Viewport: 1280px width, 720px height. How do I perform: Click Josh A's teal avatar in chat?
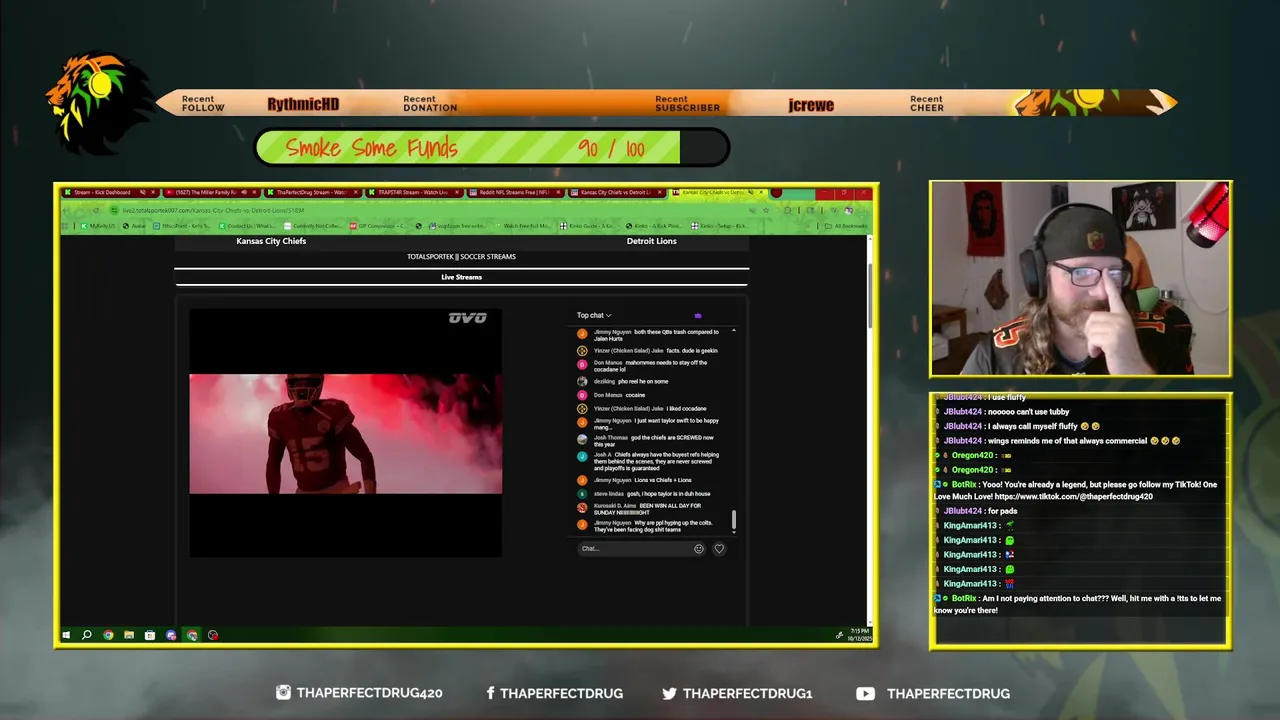(582, 457)
